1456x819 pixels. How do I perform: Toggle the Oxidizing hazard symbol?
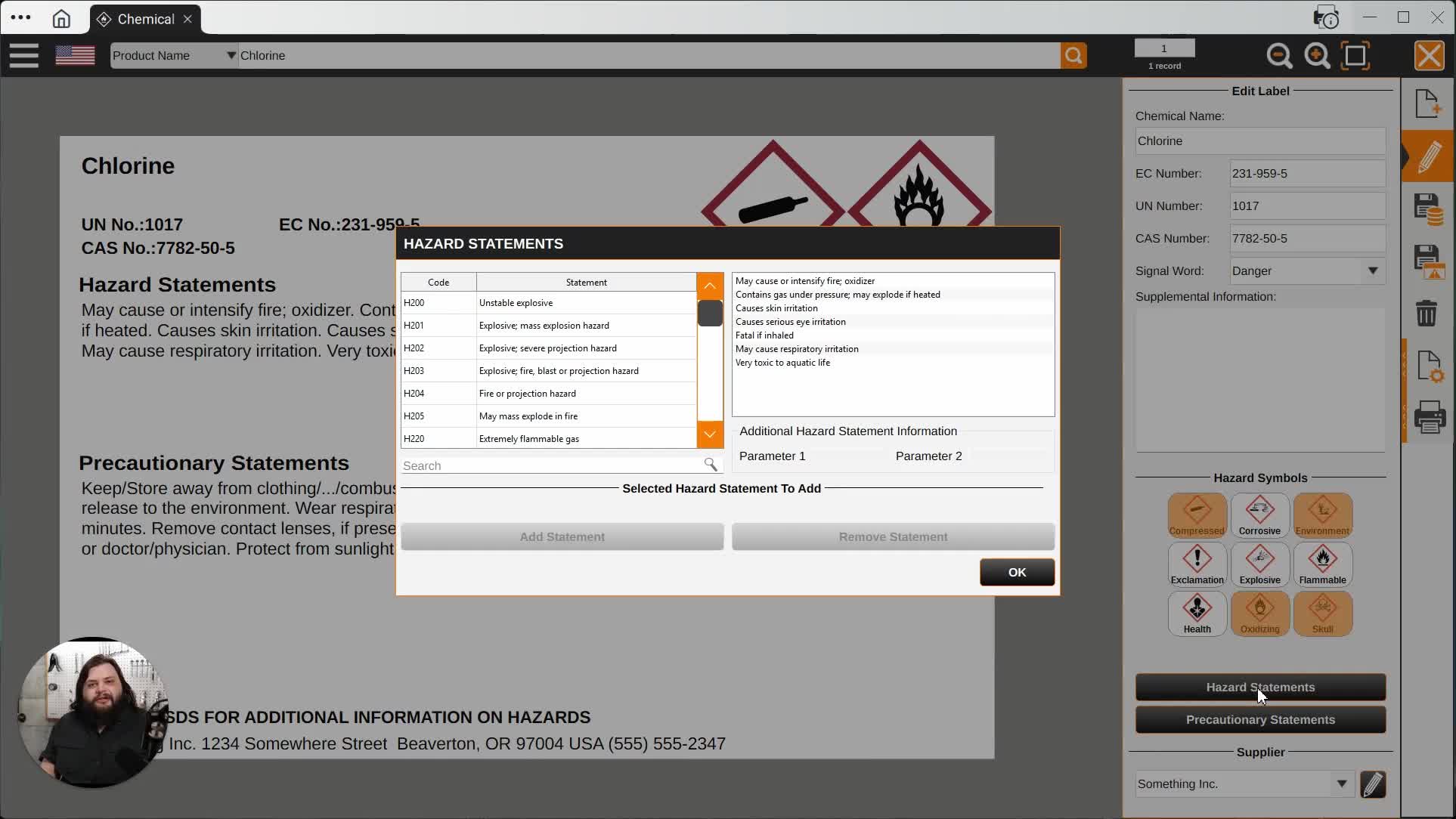pos(1259,613)
